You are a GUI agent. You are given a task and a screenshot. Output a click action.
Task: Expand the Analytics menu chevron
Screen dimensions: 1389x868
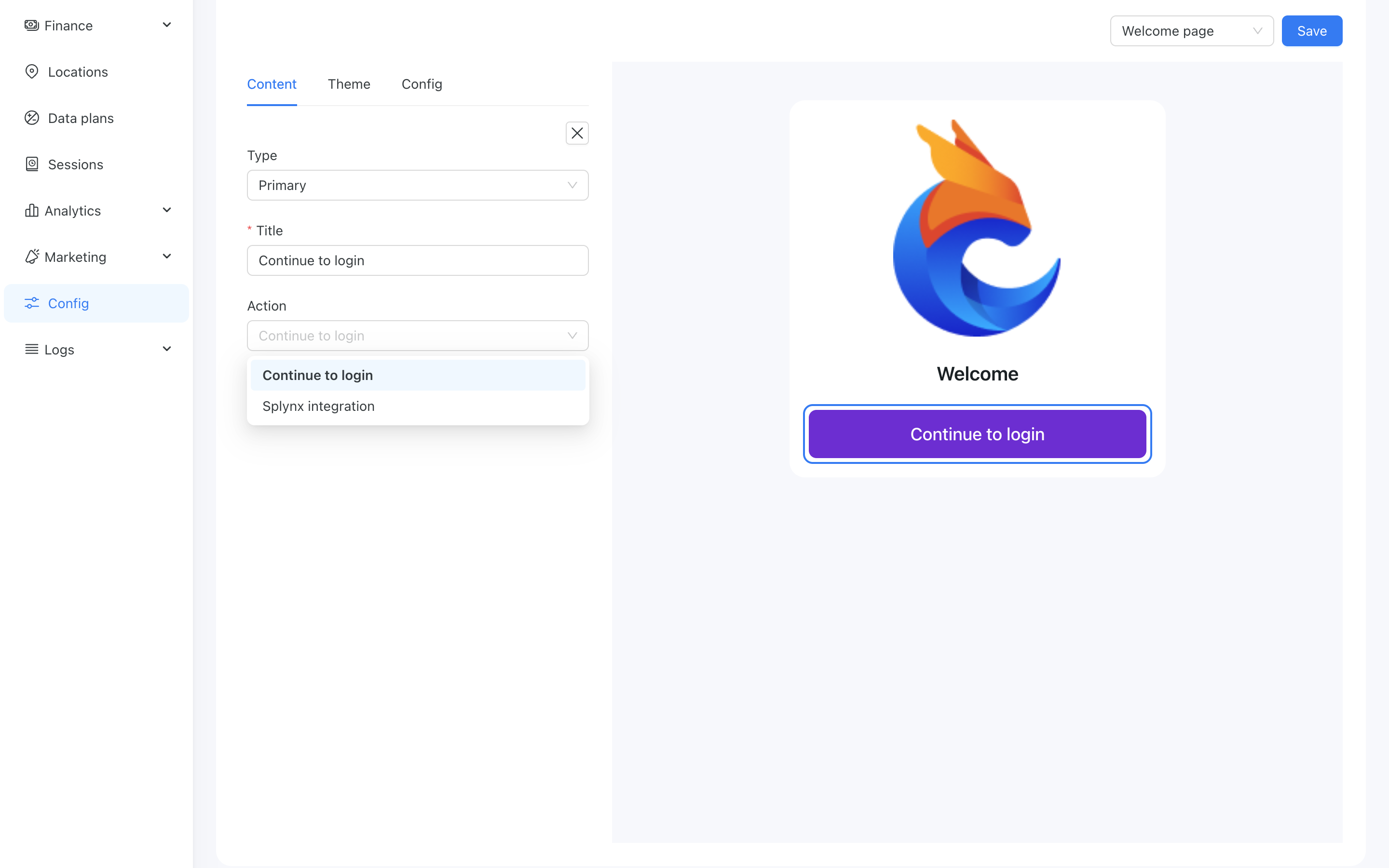point(167,211)
